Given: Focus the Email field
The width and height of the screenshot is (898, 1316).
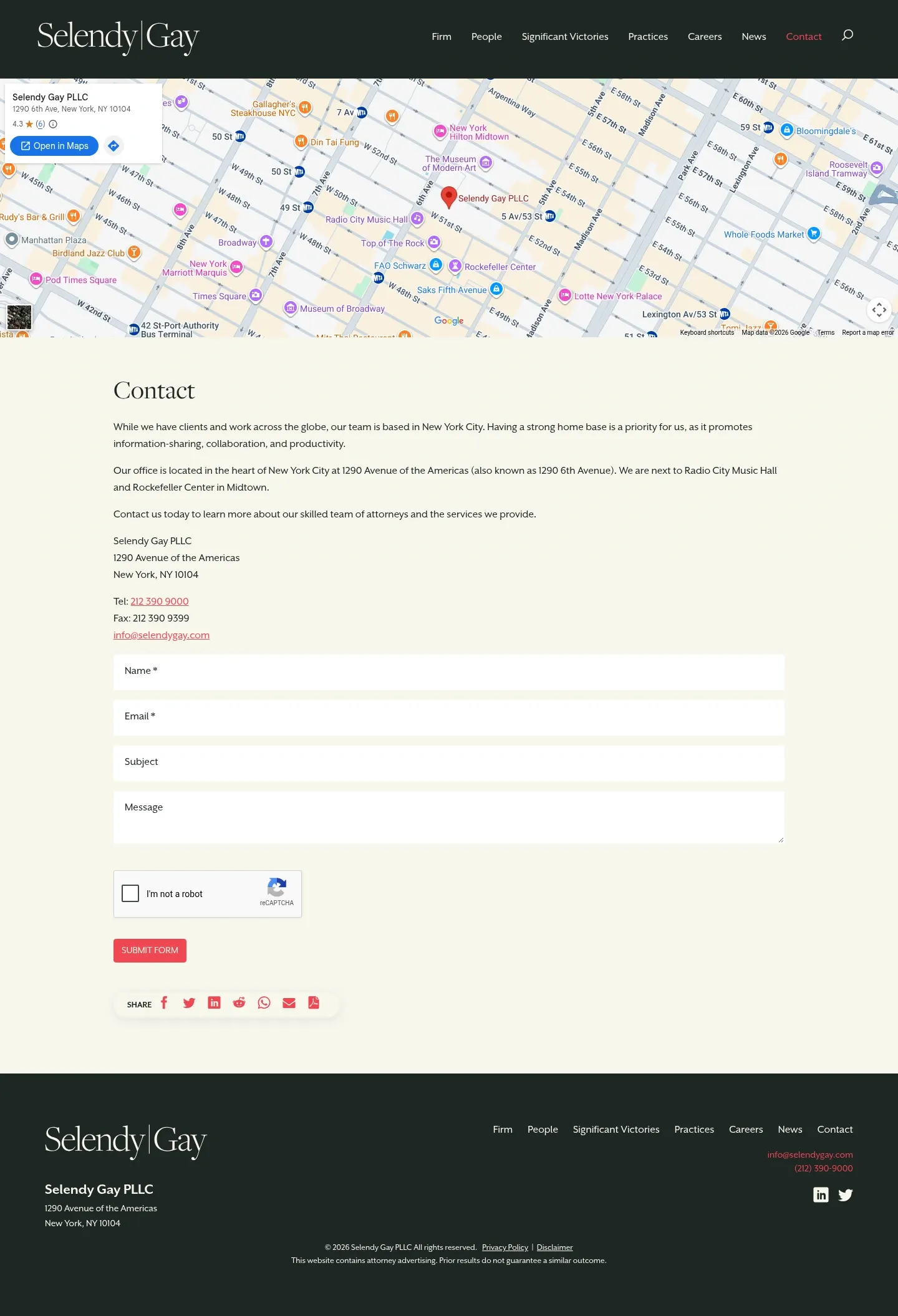Looking at the screenshot, I should [x=449, y=718].
